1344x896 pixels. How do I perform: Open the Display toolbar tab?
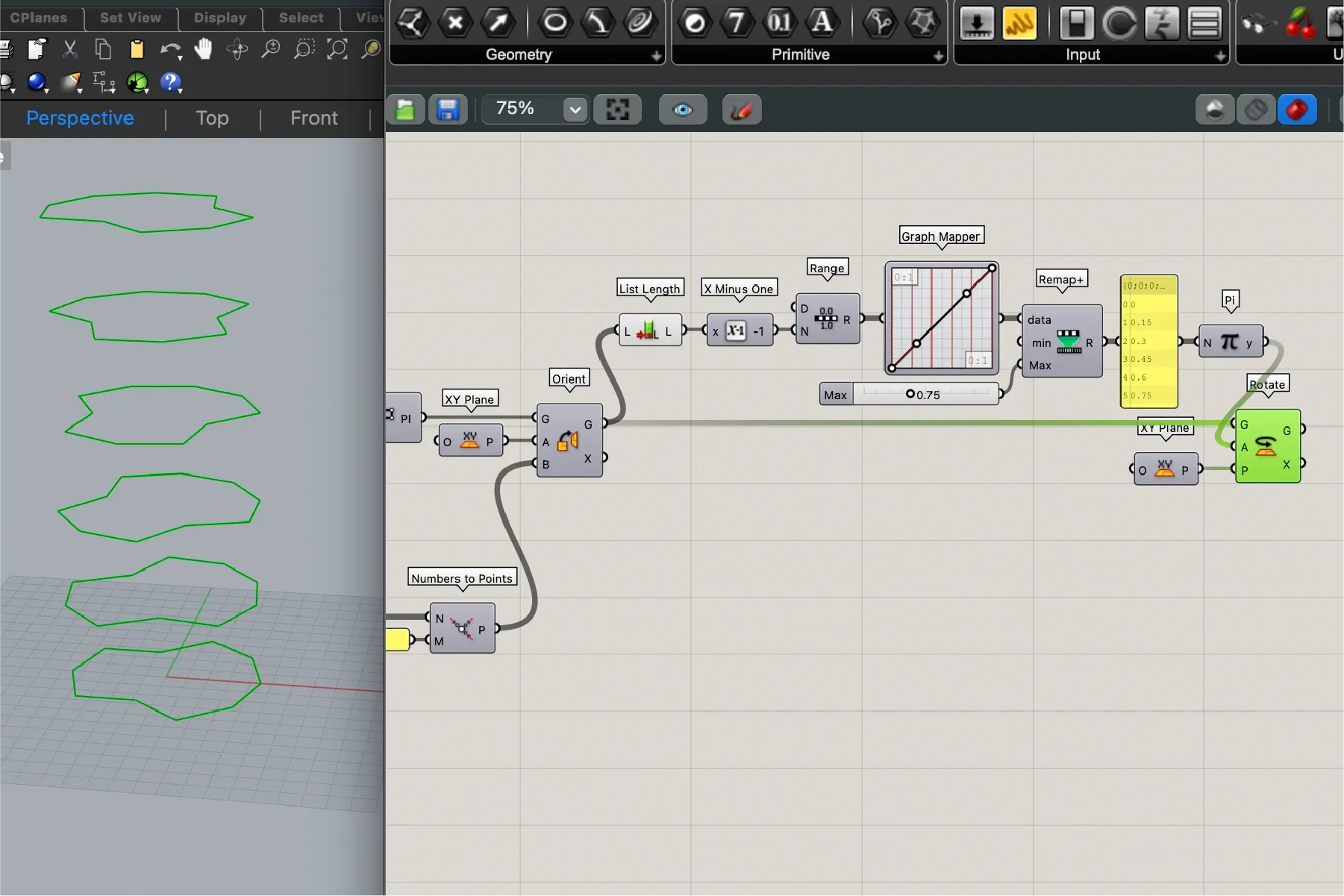pyautogui.click(x=219, y=18)
